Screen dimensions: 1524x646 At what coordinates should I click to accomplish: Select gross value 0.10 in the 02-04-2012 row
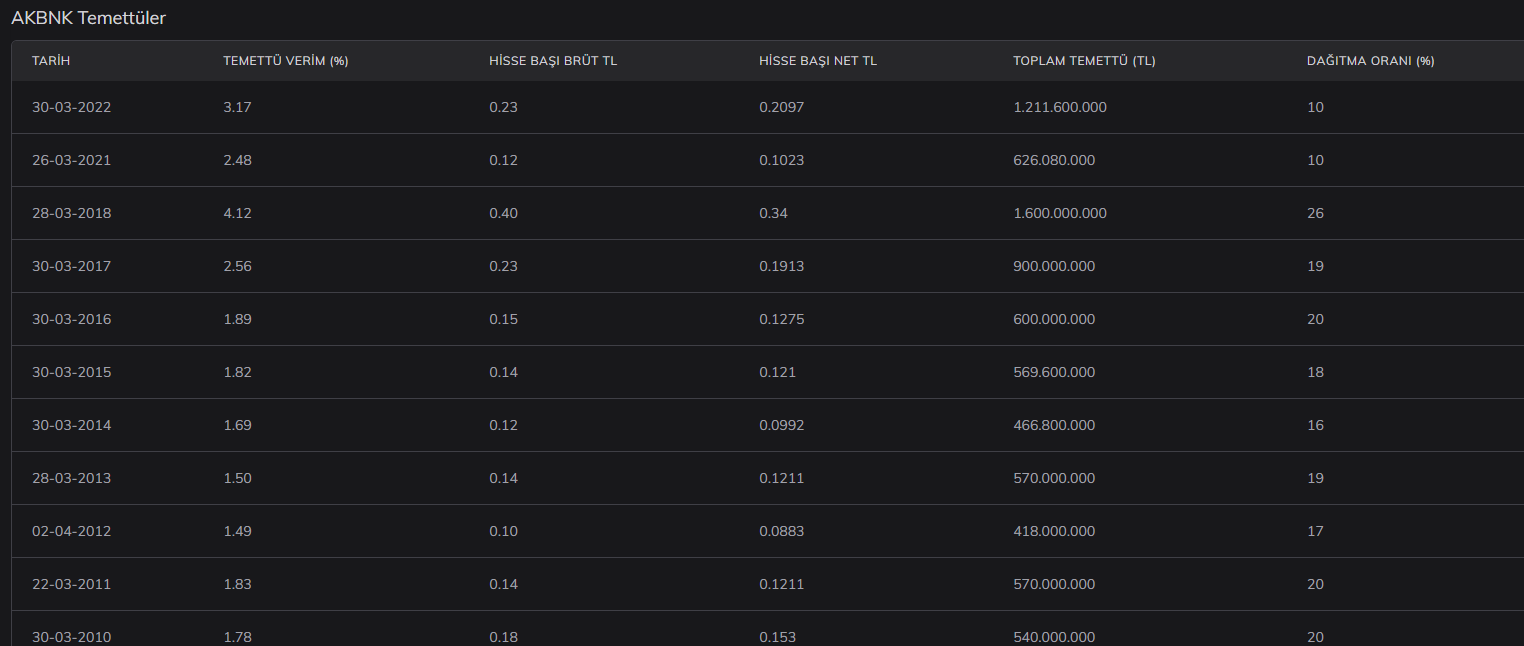(503, 531)
